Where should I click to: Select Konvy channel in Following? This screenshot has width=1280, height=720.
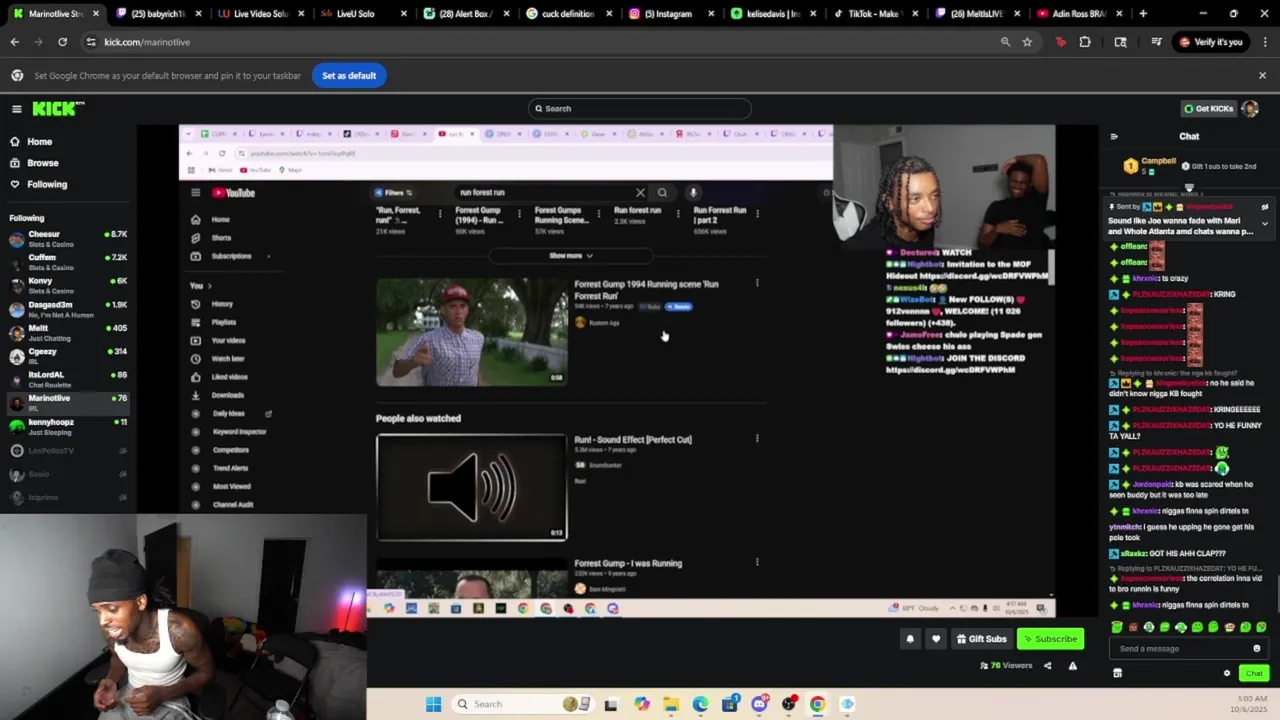point(68,285)
